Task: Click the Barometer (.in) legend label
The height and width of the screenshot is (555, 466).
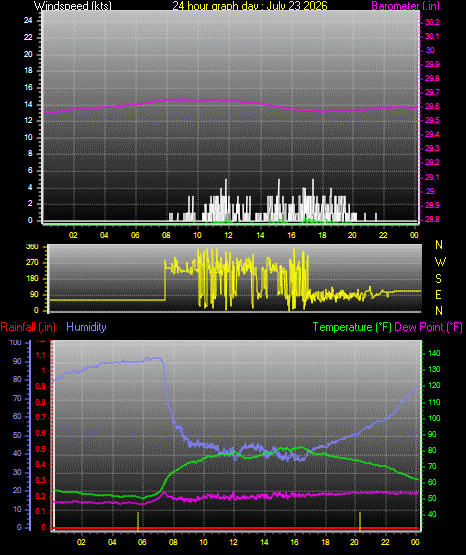Action: point(405,6)
